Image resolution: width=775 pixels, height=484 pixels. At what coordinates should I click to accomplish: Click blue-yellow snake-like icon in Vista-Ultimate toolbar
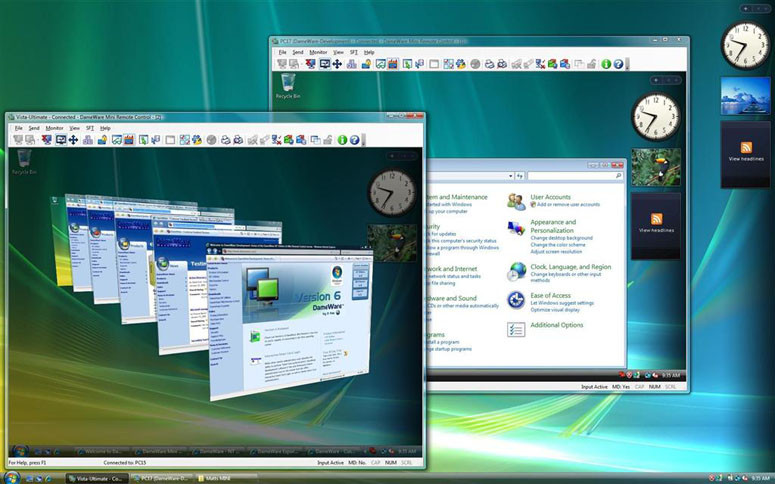(x=197, y=140)
